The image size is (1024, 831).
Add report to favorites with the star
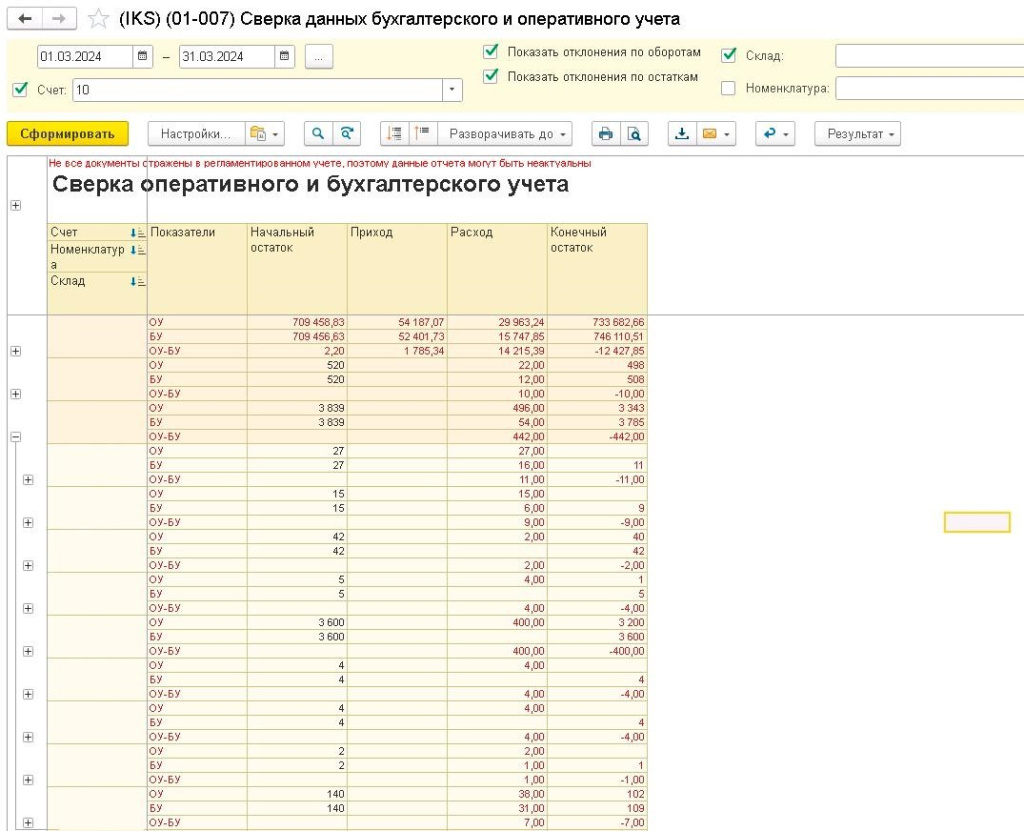[98, 18]
